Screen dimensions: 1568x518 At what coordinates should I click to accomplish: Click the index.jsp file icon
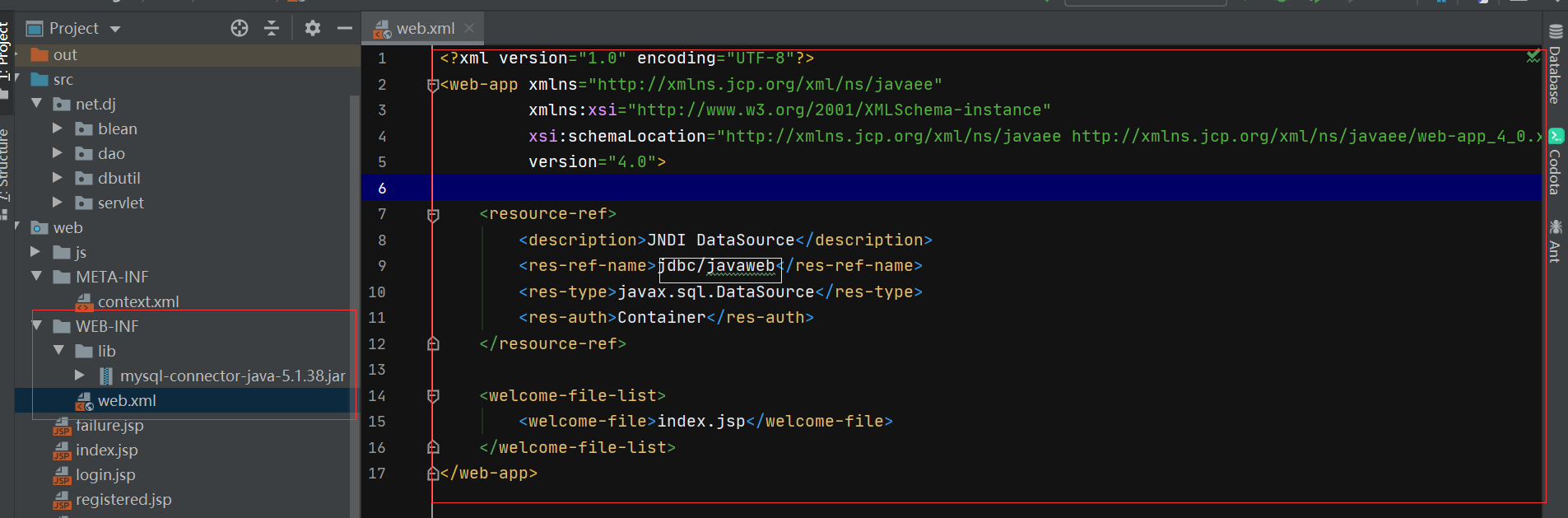tap(62, 451)
